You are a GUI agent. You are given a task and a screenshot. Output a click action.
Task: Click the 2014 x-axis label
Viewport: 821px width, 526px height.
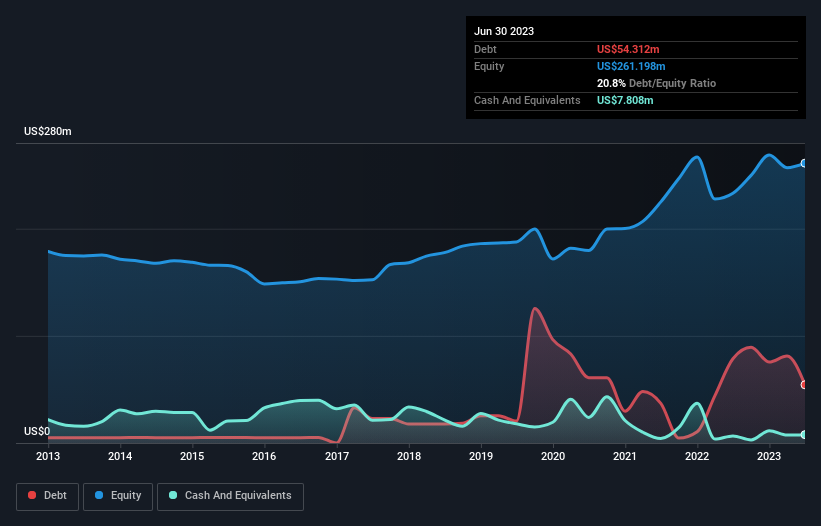(120, 456)
